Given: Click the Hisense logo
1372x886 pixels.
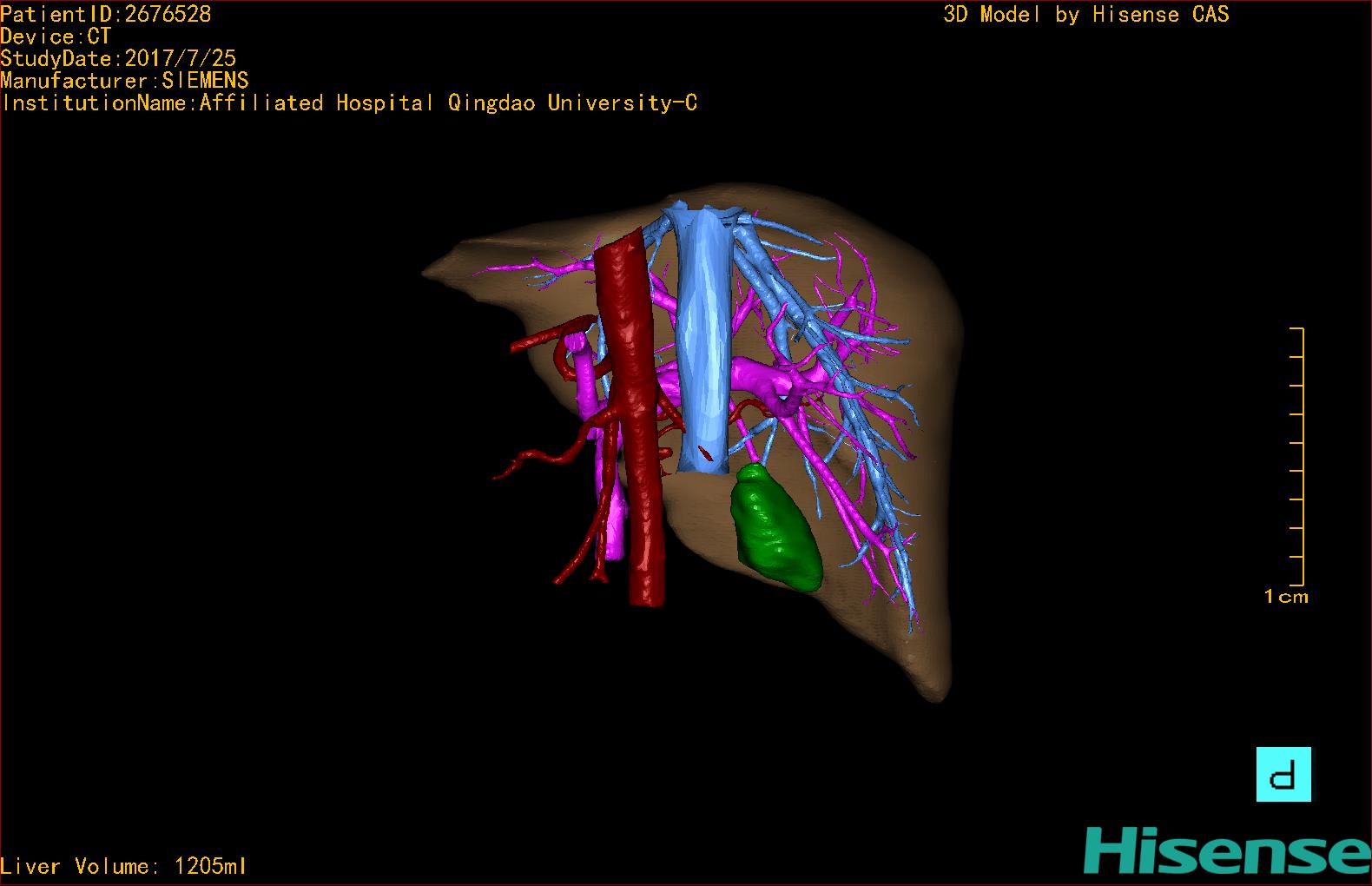Looking at the screenshot, I should [1226, 851].
